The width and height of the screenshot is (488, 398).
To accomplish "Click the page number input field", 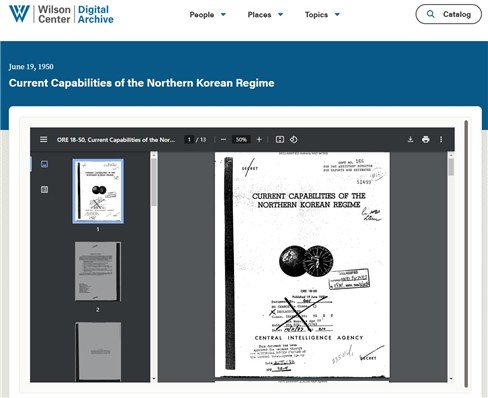I will (189, 139).
